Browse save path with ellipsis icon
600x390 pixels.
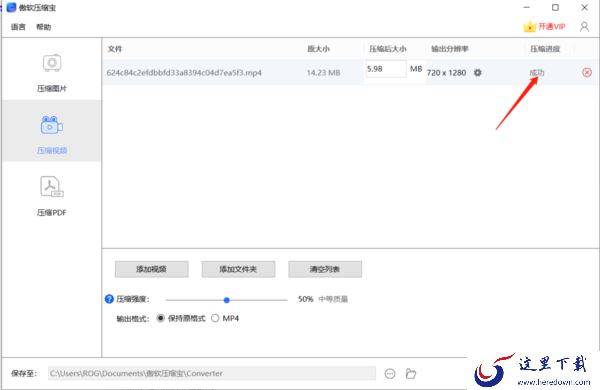[390, 373]
